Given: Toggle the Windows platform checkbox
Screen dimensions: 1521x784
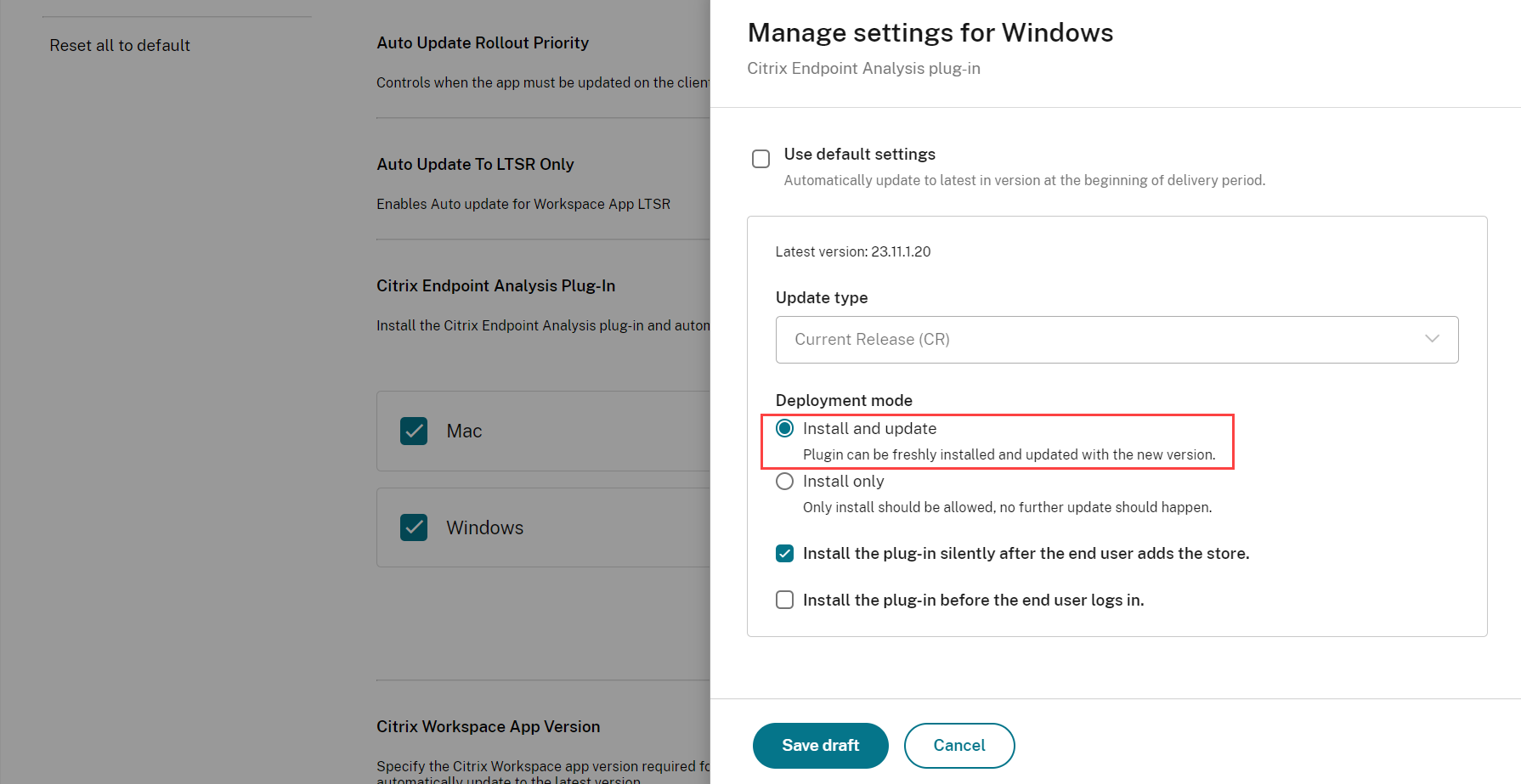Looking at the screenshot, I should (x=414, y=527).
